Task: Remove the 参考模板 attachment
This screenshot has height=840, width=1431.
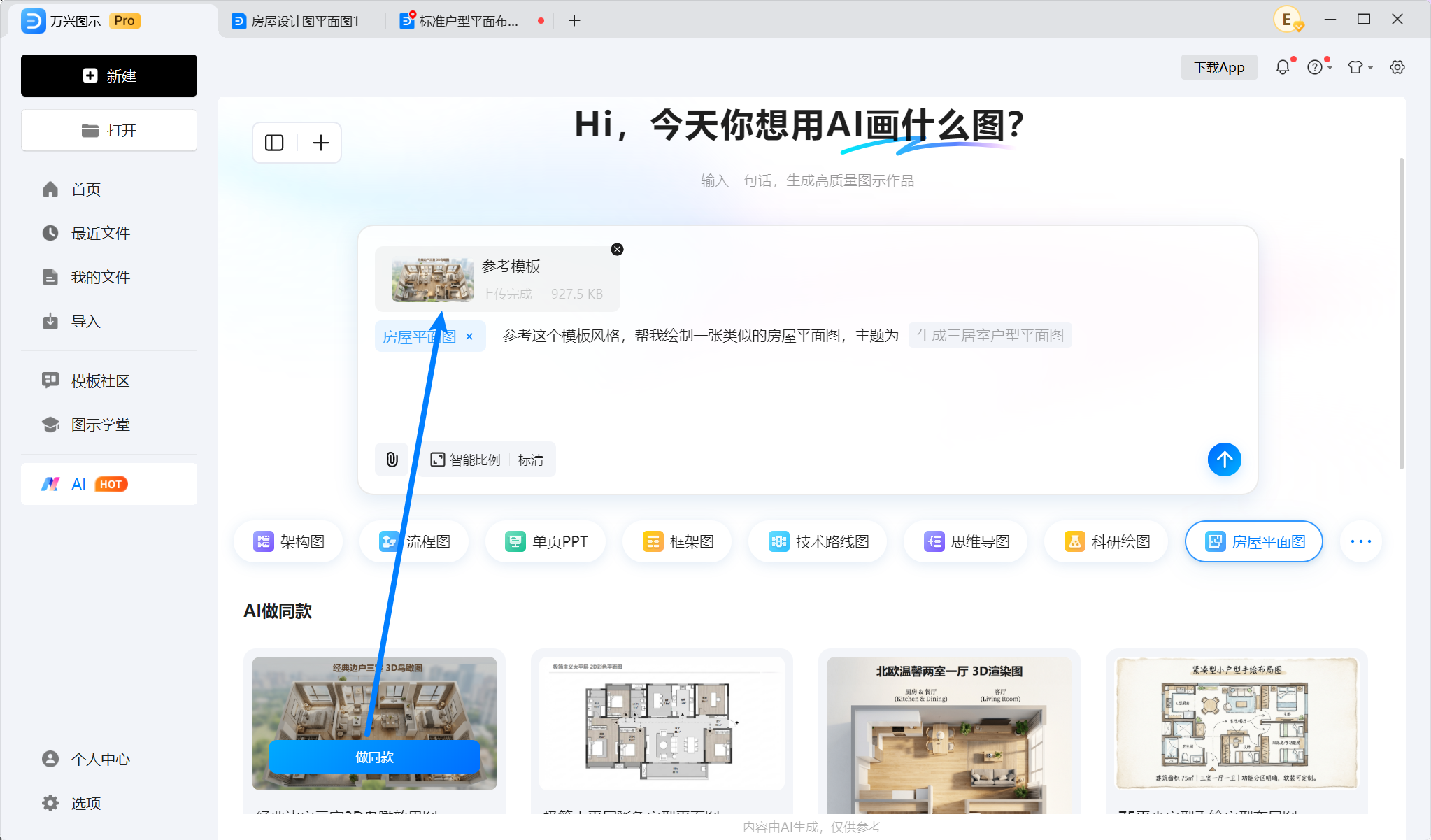Action: (x=617, y=249)
